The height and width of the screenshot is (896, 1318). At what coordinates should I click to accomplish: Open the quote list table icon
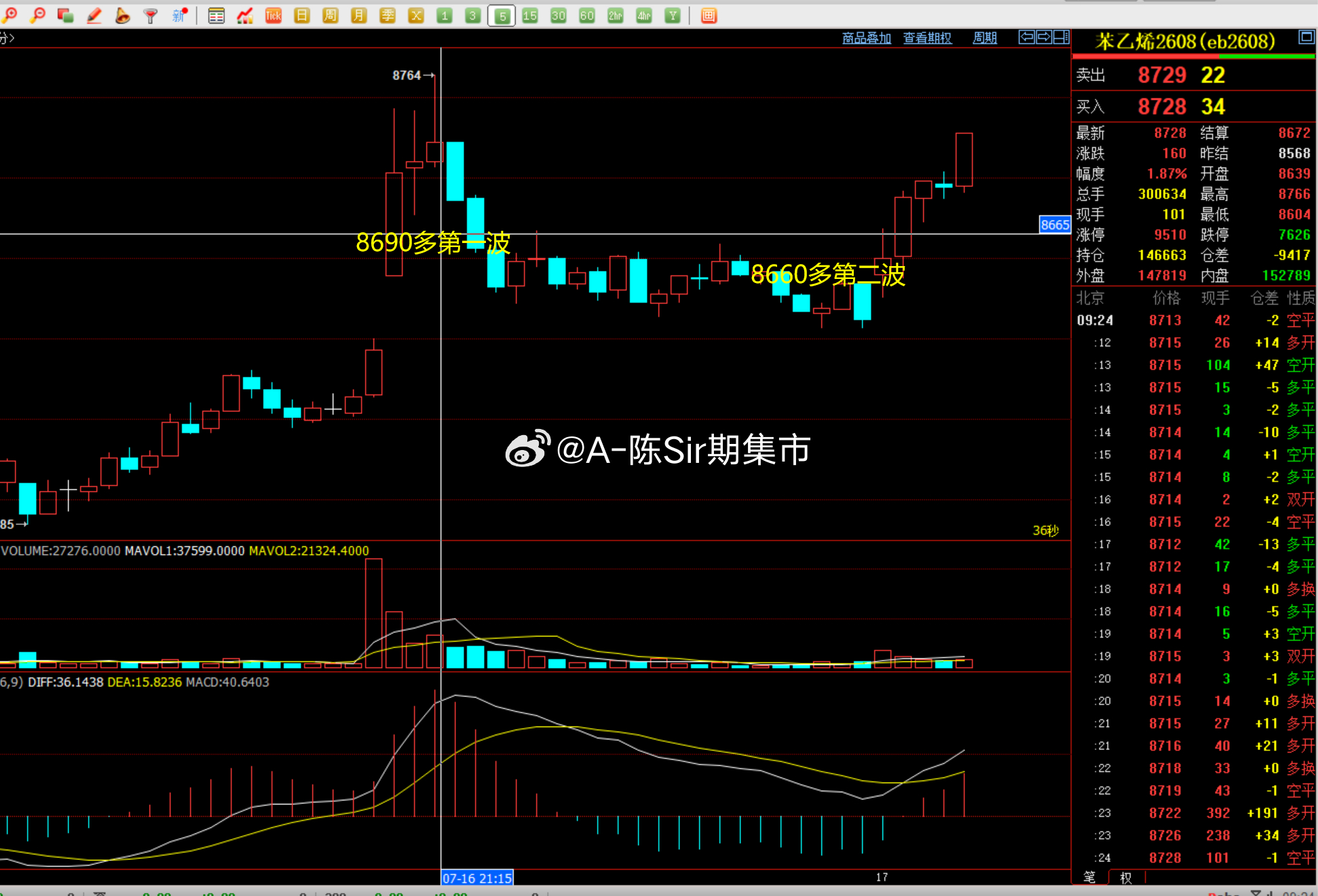216,16
